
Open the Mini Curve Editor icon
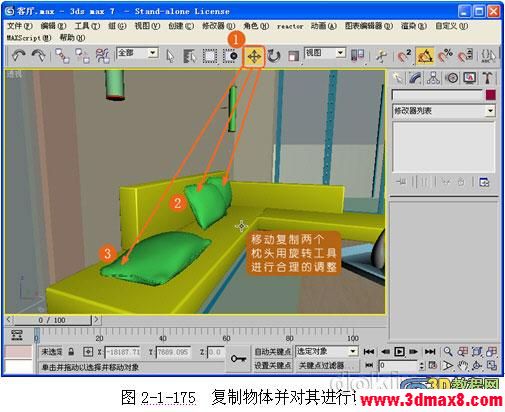tap(17, 335)
